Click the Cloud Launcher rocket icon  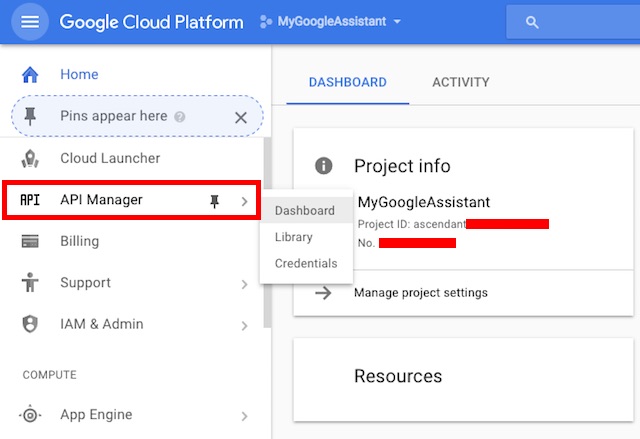[30, 158]
